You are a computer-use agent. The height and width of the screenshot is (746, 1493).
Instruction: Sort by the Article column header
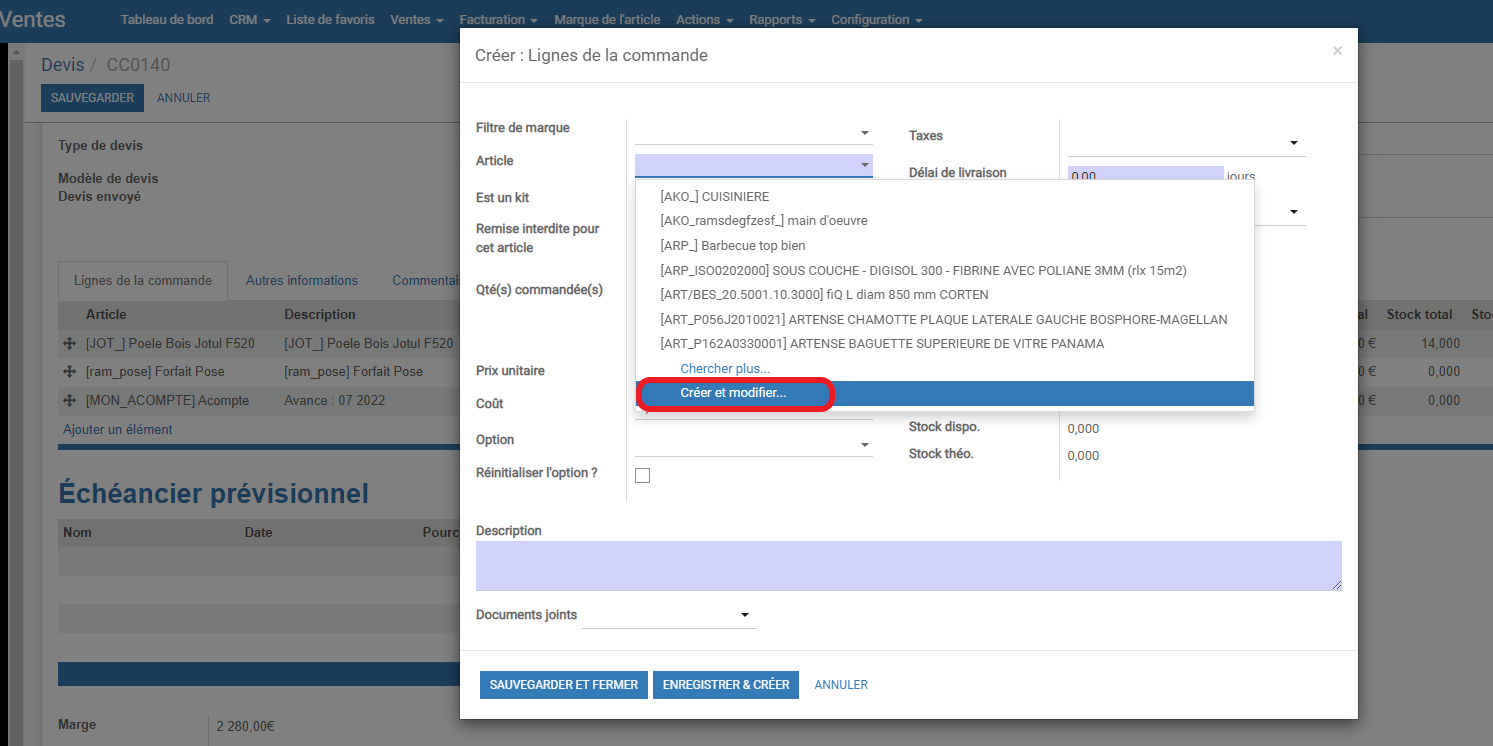tap(106, 314)
